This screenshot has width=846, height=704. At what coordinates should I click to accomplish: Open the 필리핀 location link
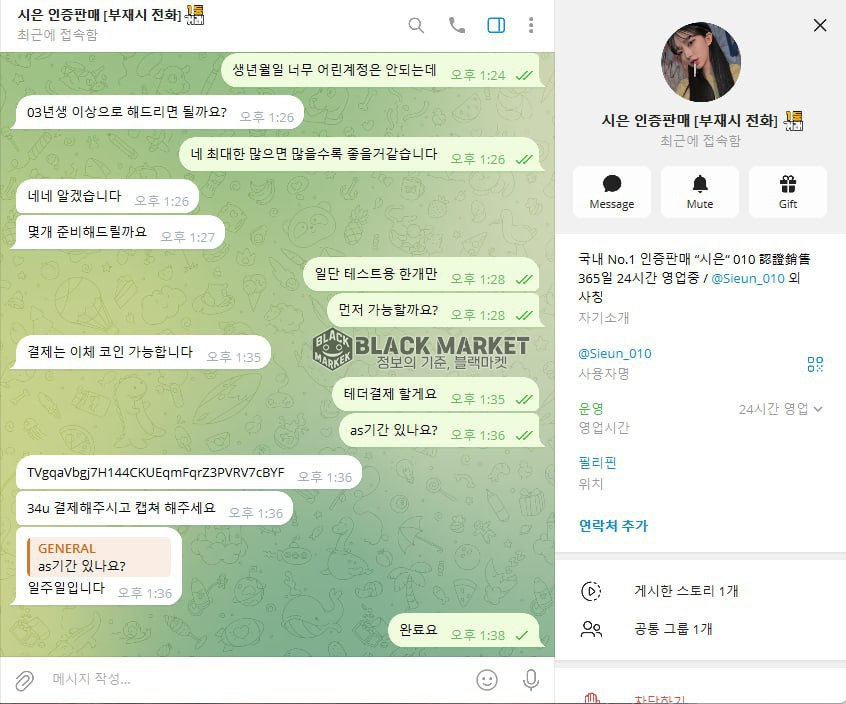(597, 463)
